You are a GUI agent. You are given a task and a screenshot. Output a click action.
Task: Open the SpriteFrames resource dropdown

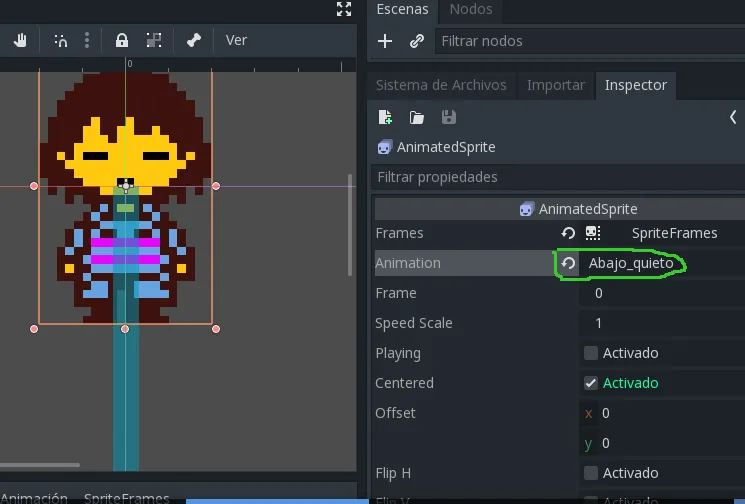pyautogui.click(x=675, y=233)
